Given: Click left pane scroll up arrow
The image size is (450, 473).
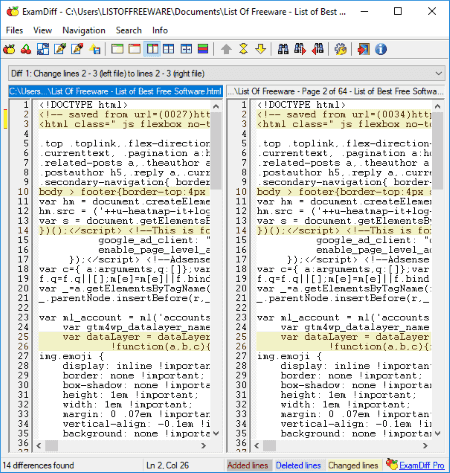Looking at the screenshot, I should tap(216, 106).
